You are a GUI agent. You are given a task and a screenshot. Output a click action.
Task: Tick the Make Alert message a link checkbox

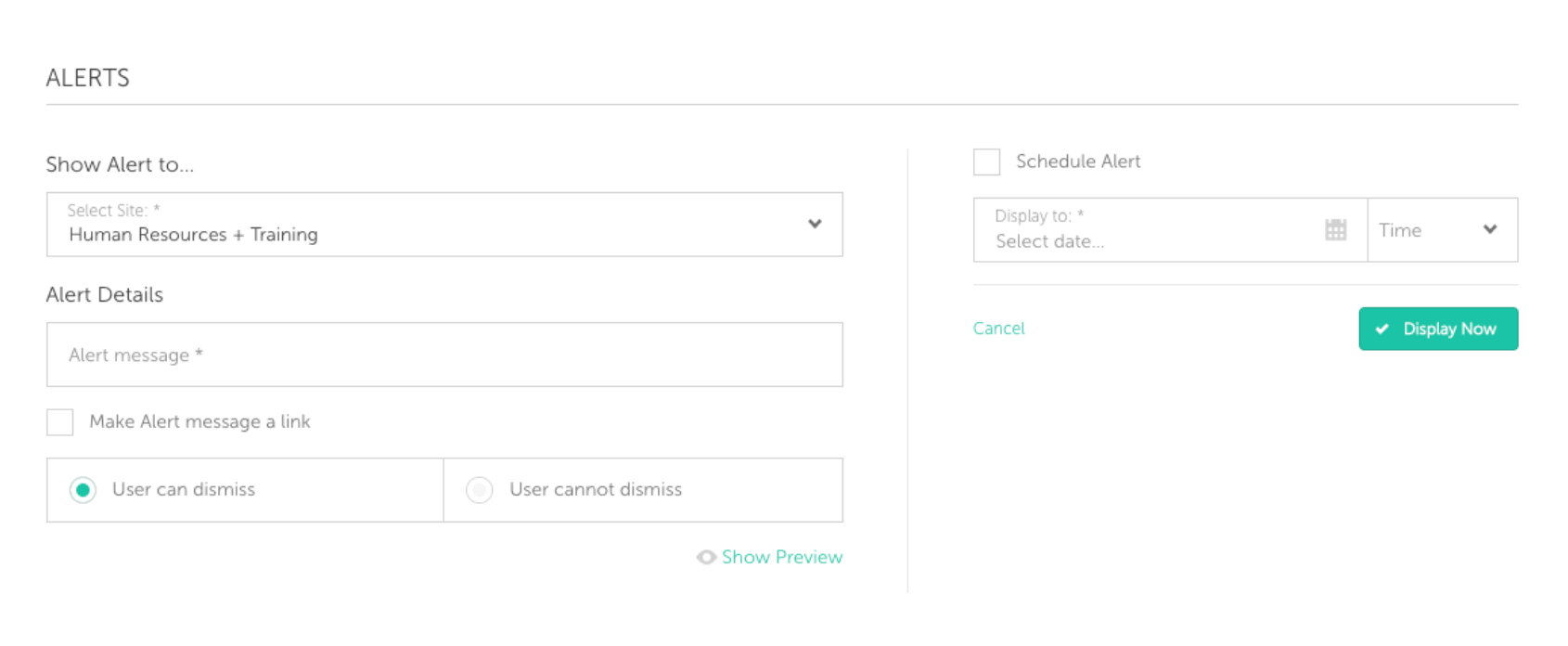(x=60, y=422)
